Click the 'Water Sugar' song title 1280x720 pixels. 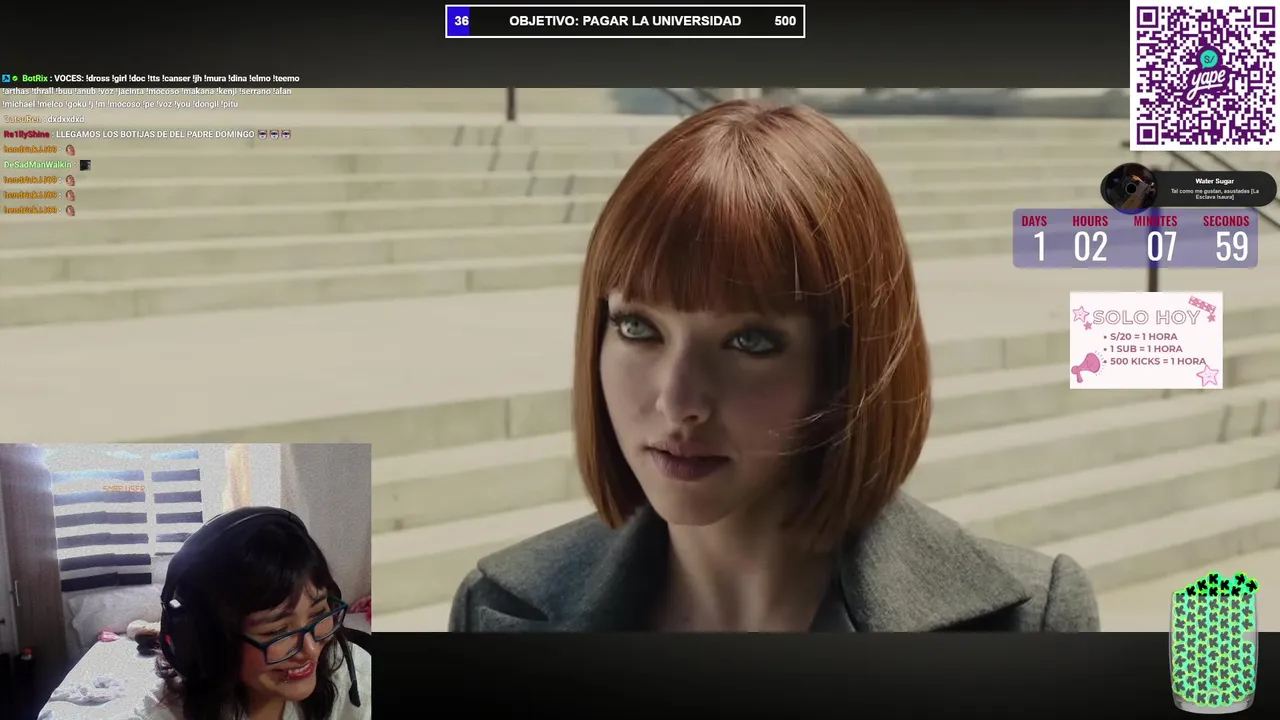pyautogui.click(x=1214, y=181)
